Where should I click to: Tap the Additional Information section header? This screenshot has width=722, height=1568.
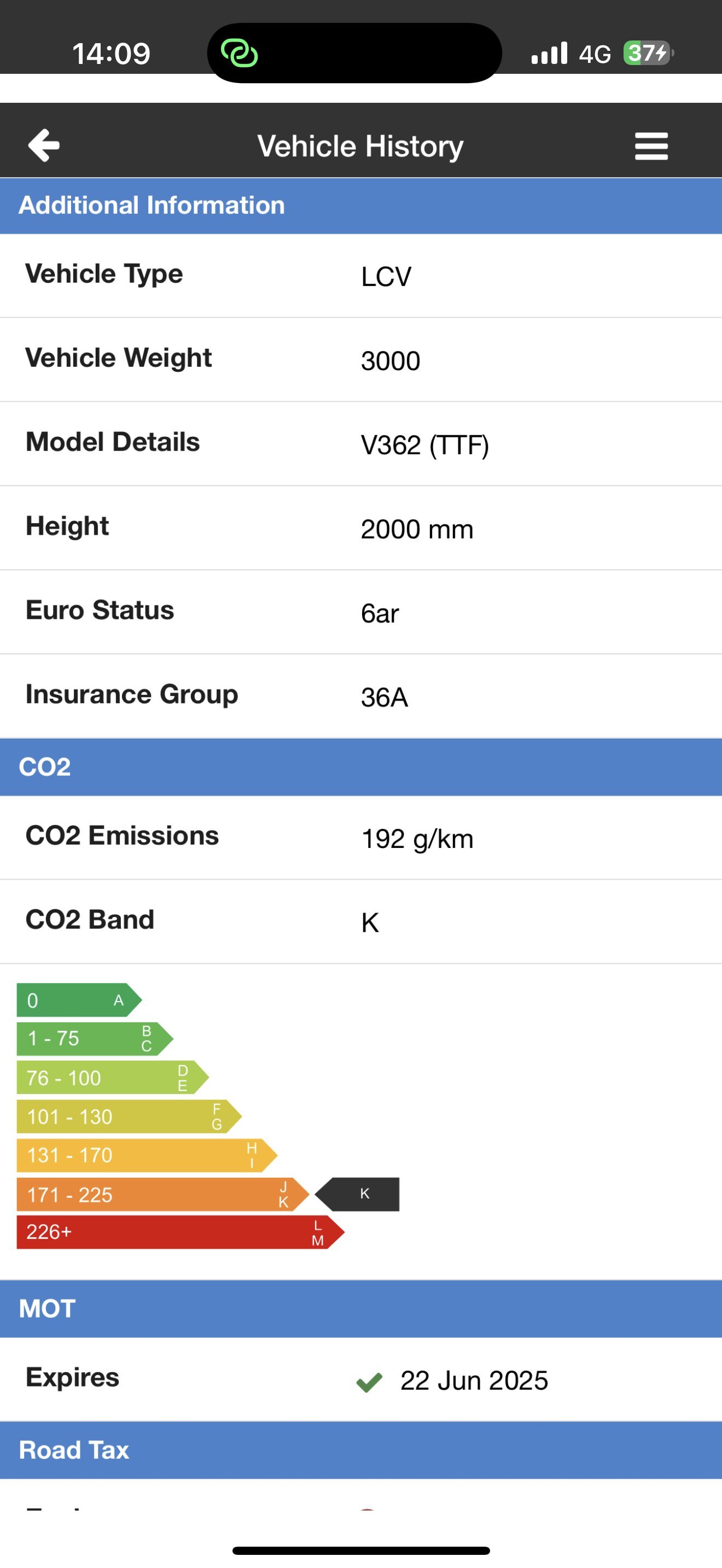pyautogui.click(x=361, y=206)
